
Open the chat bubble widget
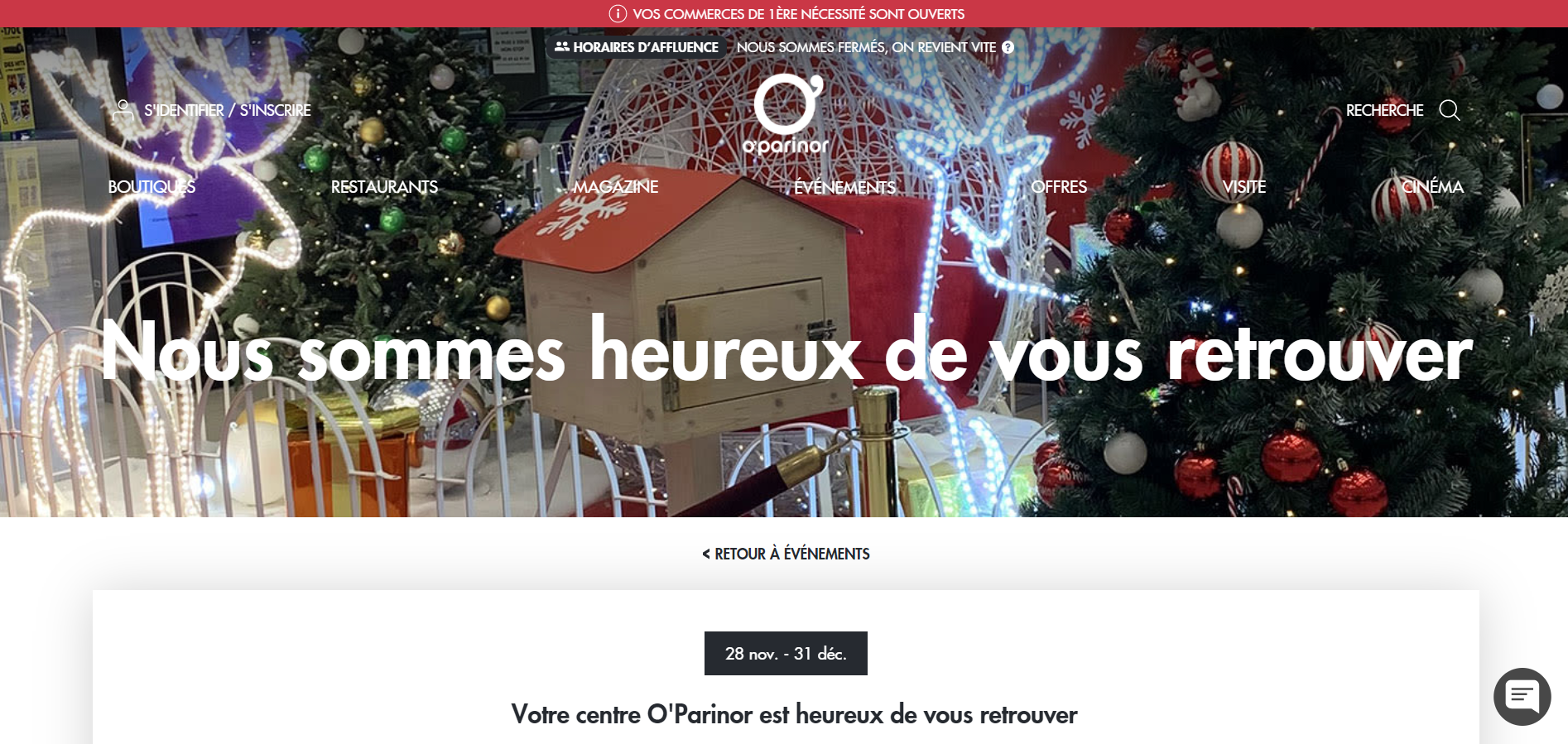pyautogui.click(x=1522, y=696)
